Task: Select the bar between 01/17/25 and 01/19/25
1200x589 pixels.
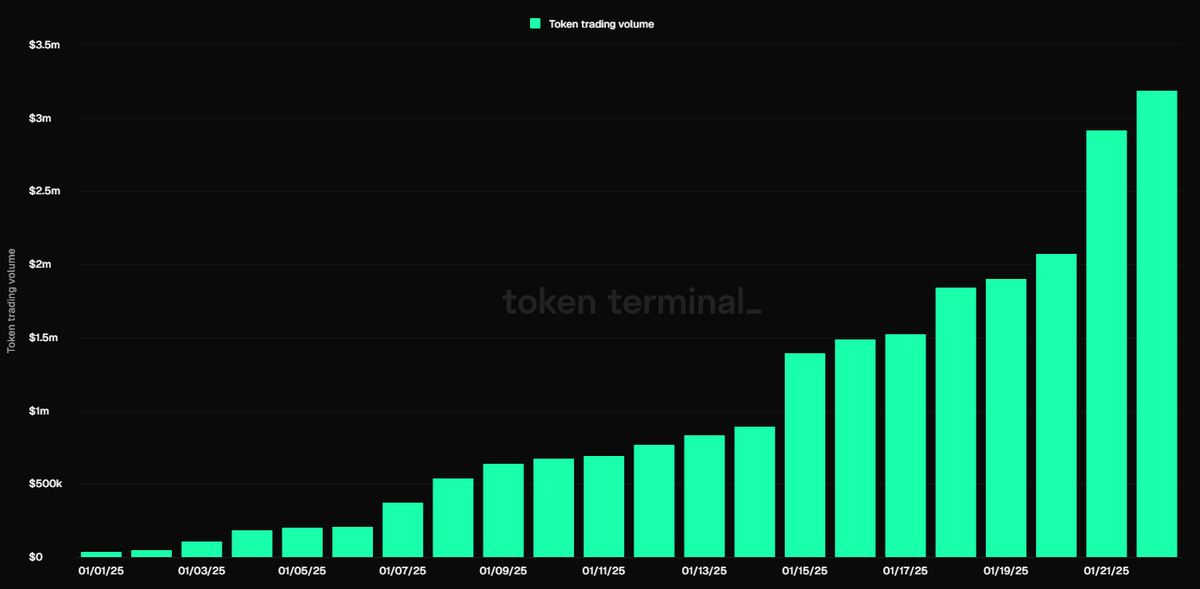Action: pyautogui.click(x=956, y=422)
